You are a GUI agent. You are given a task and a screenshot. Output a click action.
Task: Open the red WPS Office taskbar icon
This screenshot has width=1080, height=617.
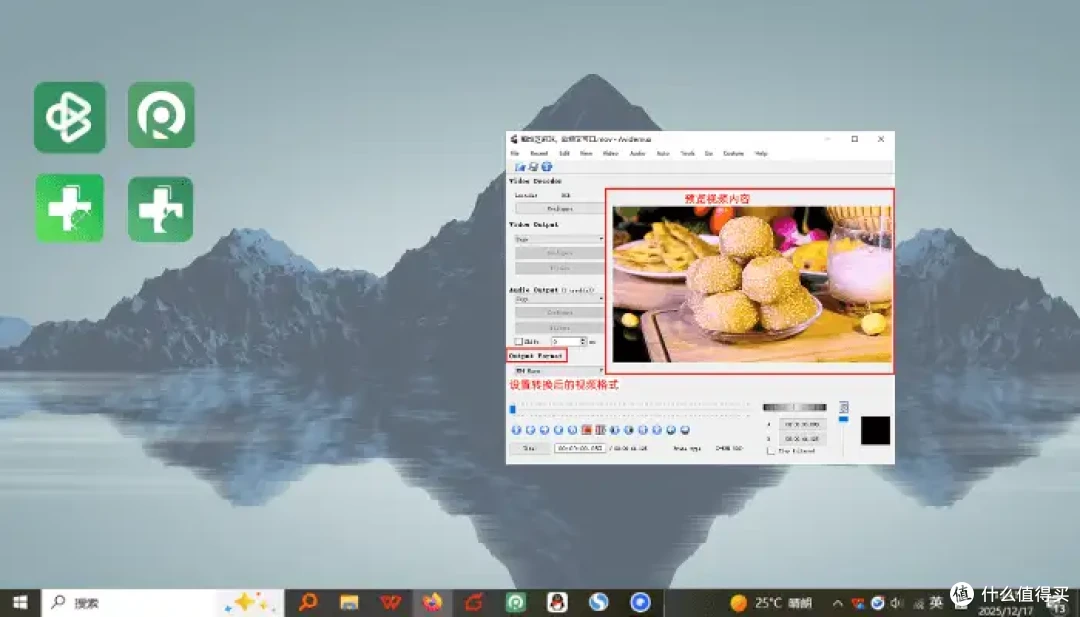tap(391, 603)
